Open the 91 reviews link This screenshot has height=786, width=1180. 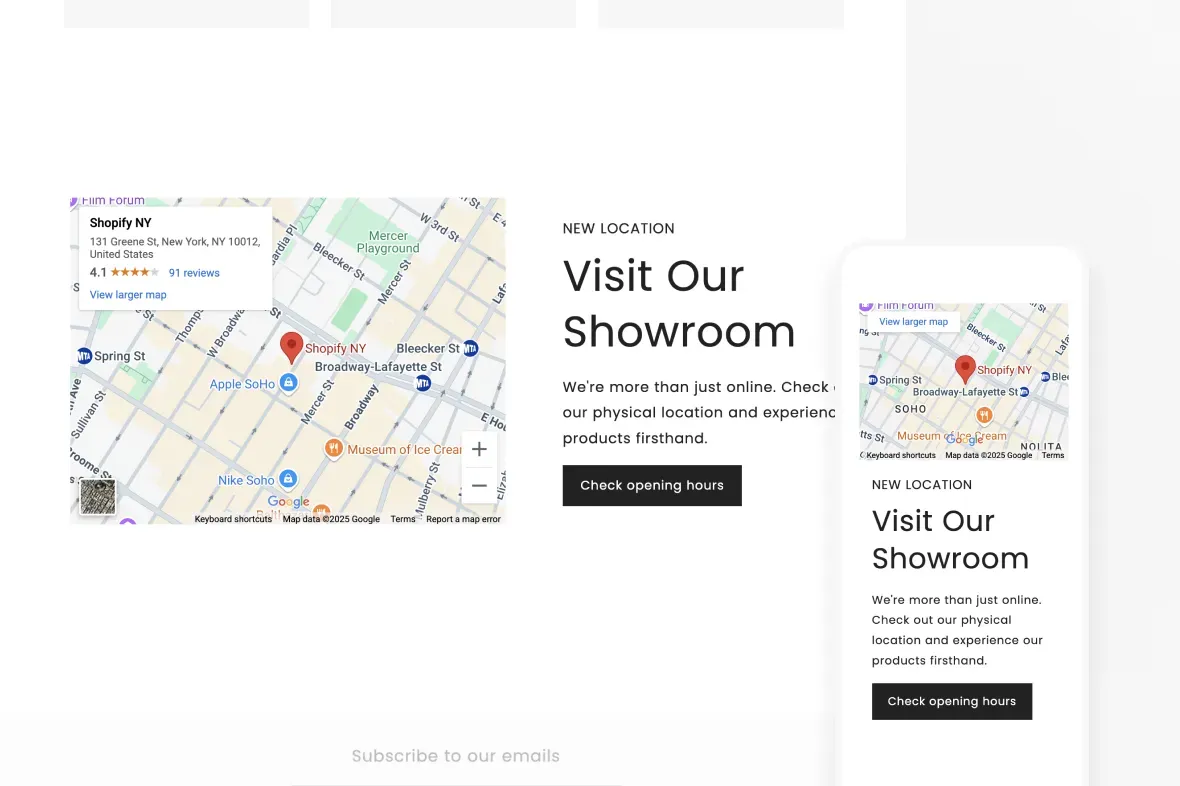tap(194, 273)
